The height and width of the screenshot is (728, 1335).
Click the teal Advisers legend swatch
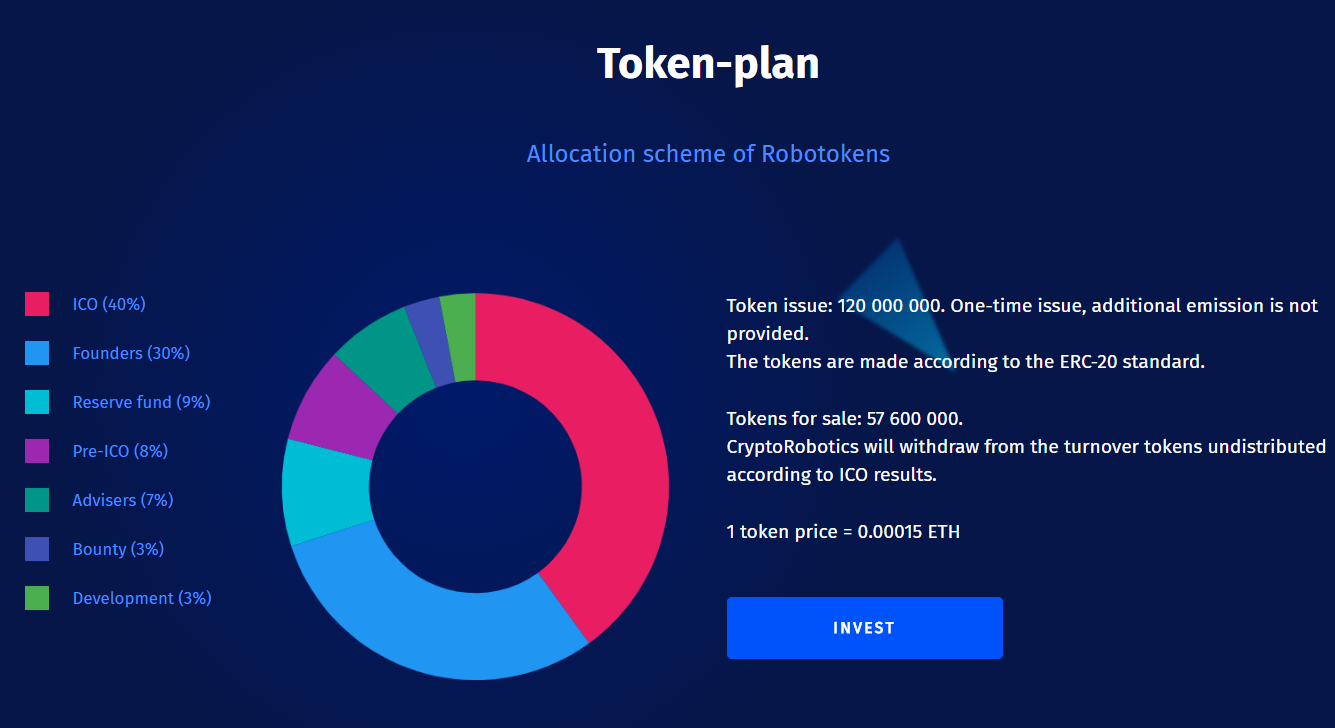[x=37, y=500]
